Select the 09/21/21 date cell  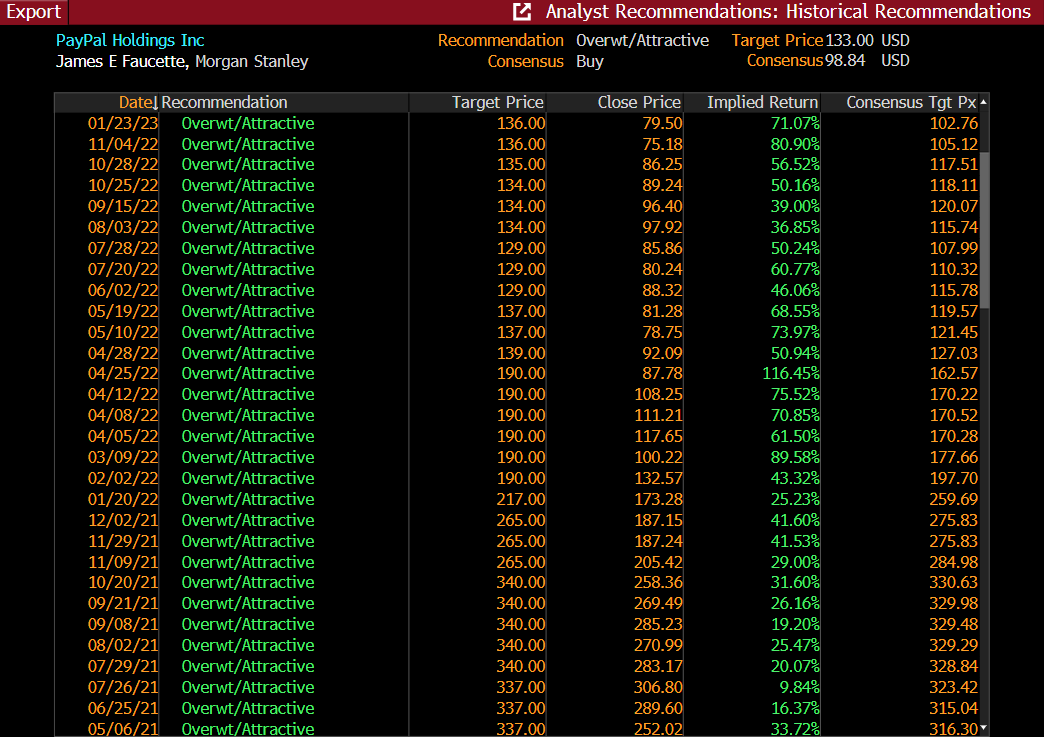coord(123,604)
